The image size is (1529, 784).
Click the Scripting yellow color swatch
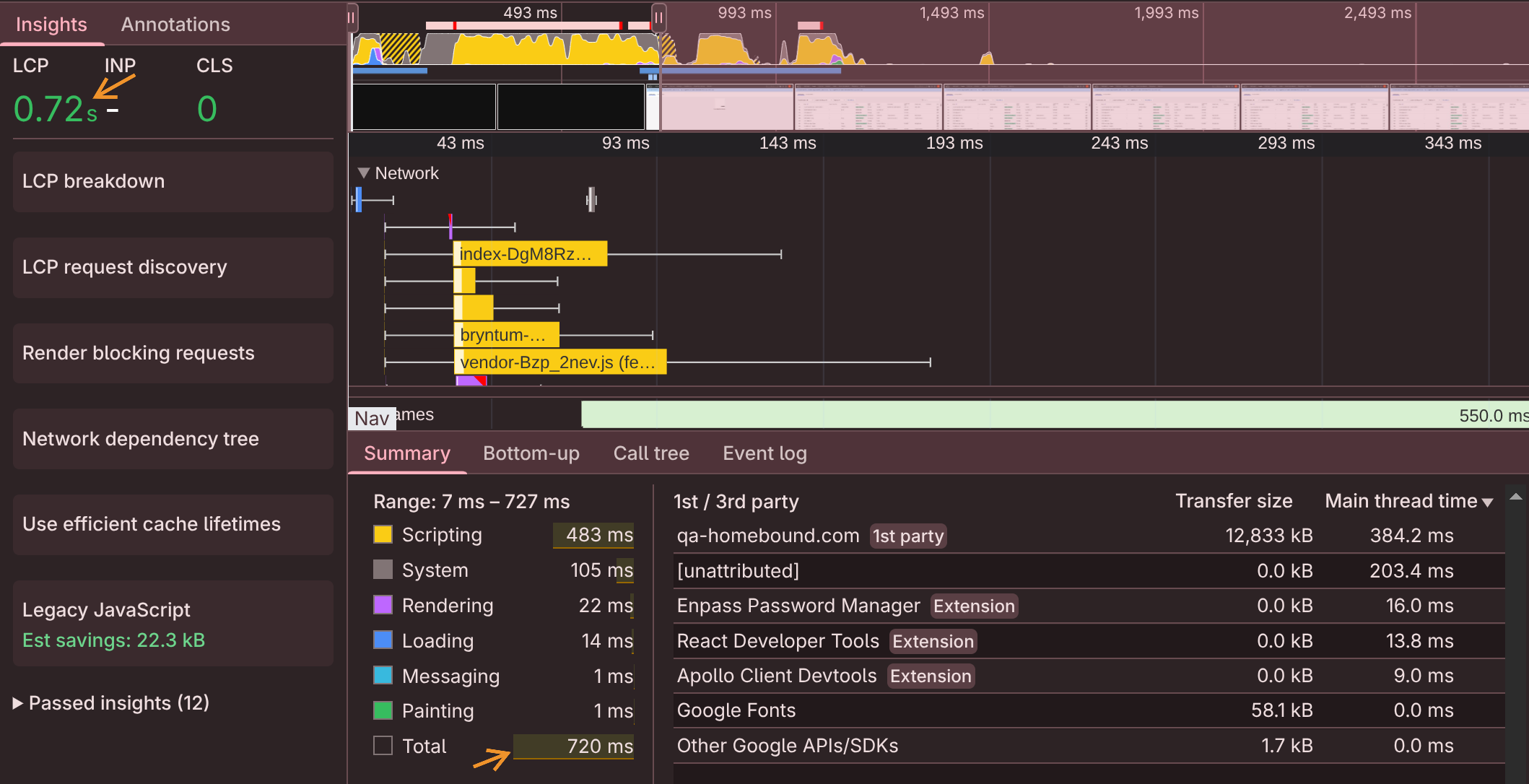(x=383, y=535)
